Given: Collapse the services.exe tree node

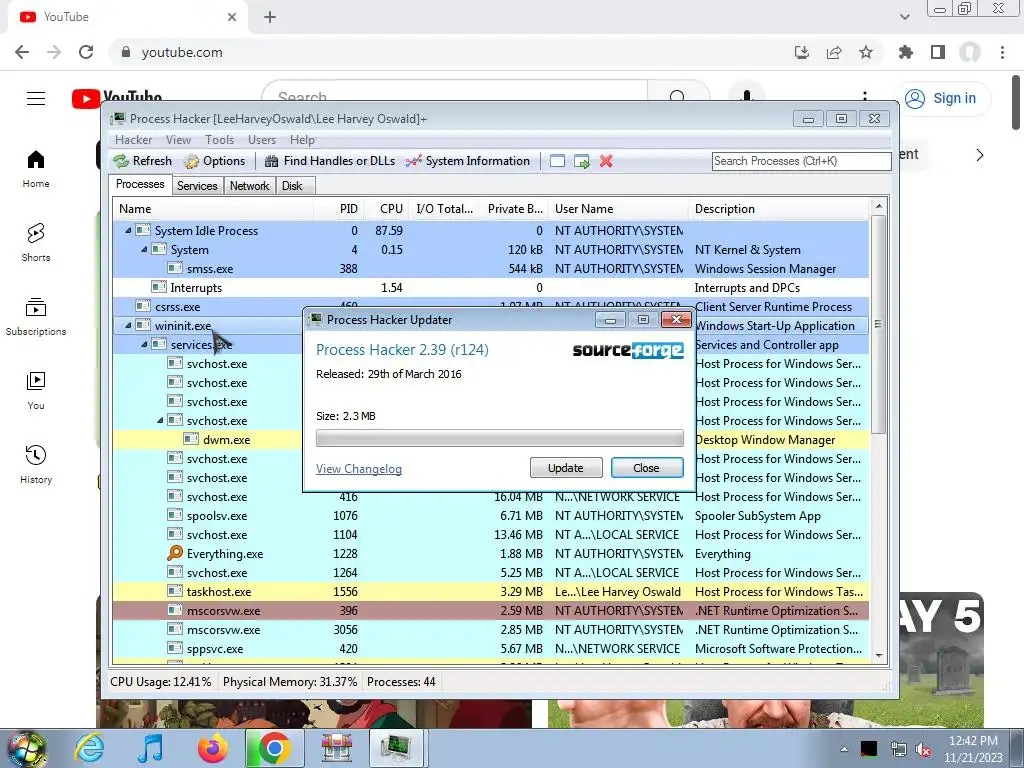Looking at the screenshot, I should pos(144,344).
